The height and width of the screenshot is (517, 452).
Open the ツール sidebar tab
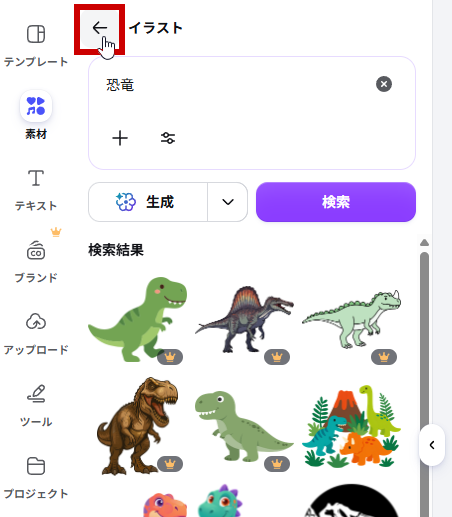(36, 406)
